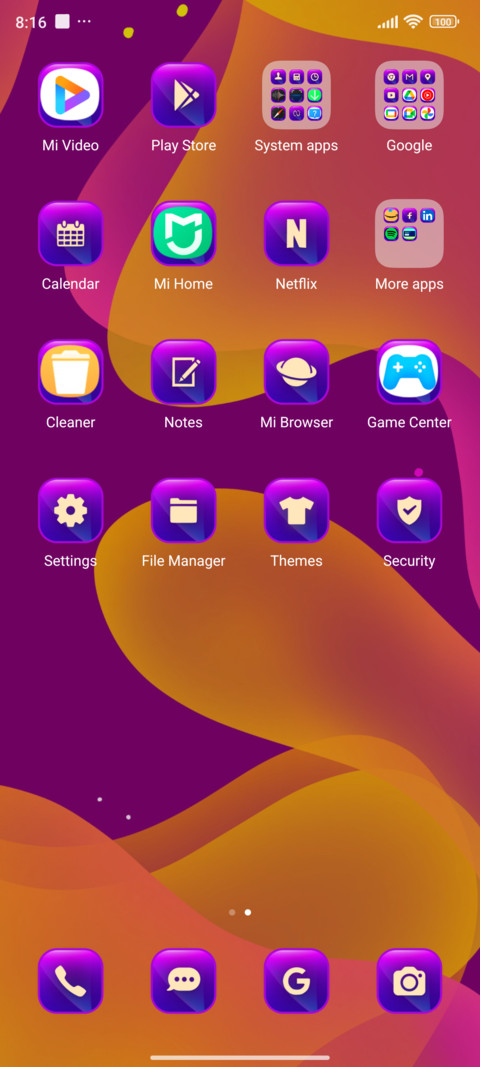
Task: Open the System apps folder
Action: click(x=296, y=95)
